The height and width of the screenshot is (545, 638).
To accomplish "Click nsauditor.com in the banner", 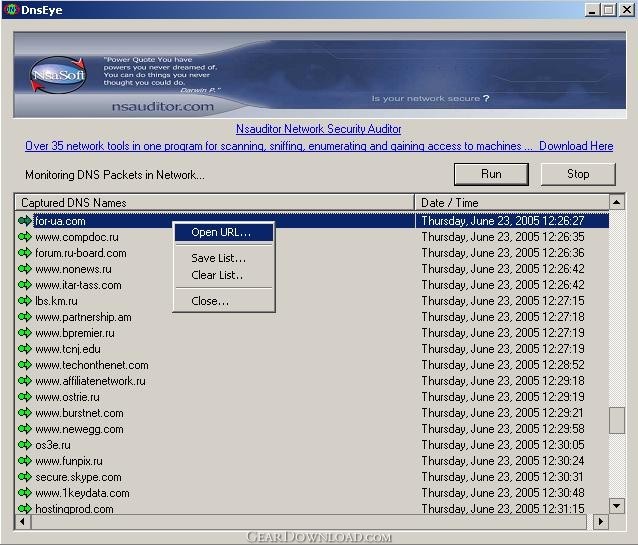I will click(x=162, y=107).
